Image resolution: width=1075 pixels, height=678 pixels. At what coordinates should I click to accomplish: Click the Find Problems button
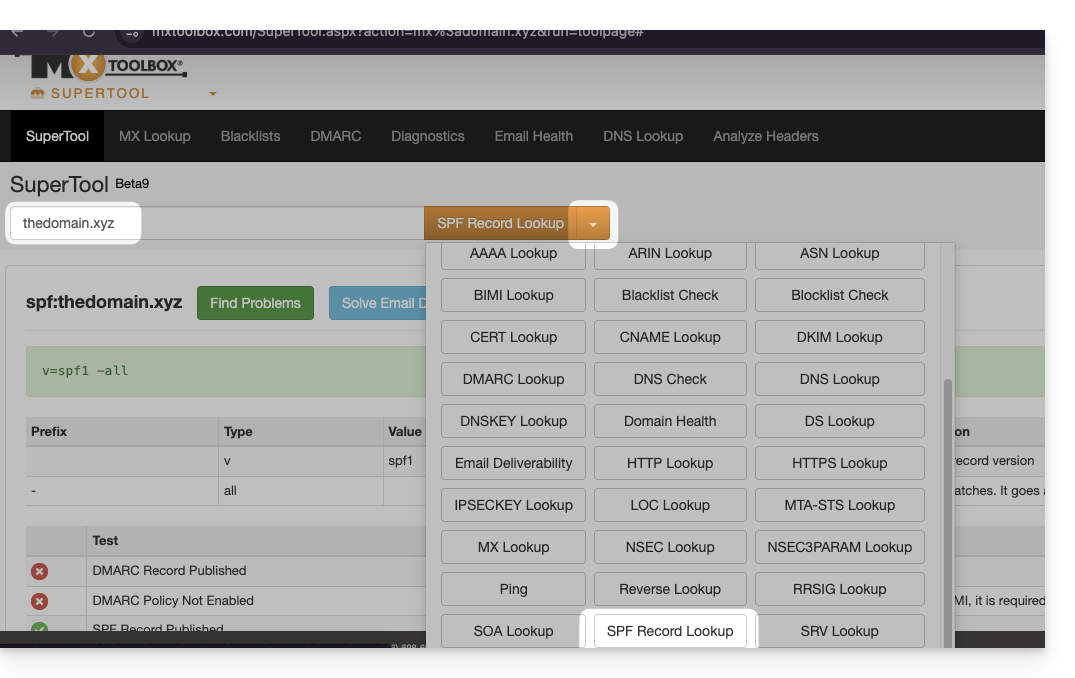(255, 303)
